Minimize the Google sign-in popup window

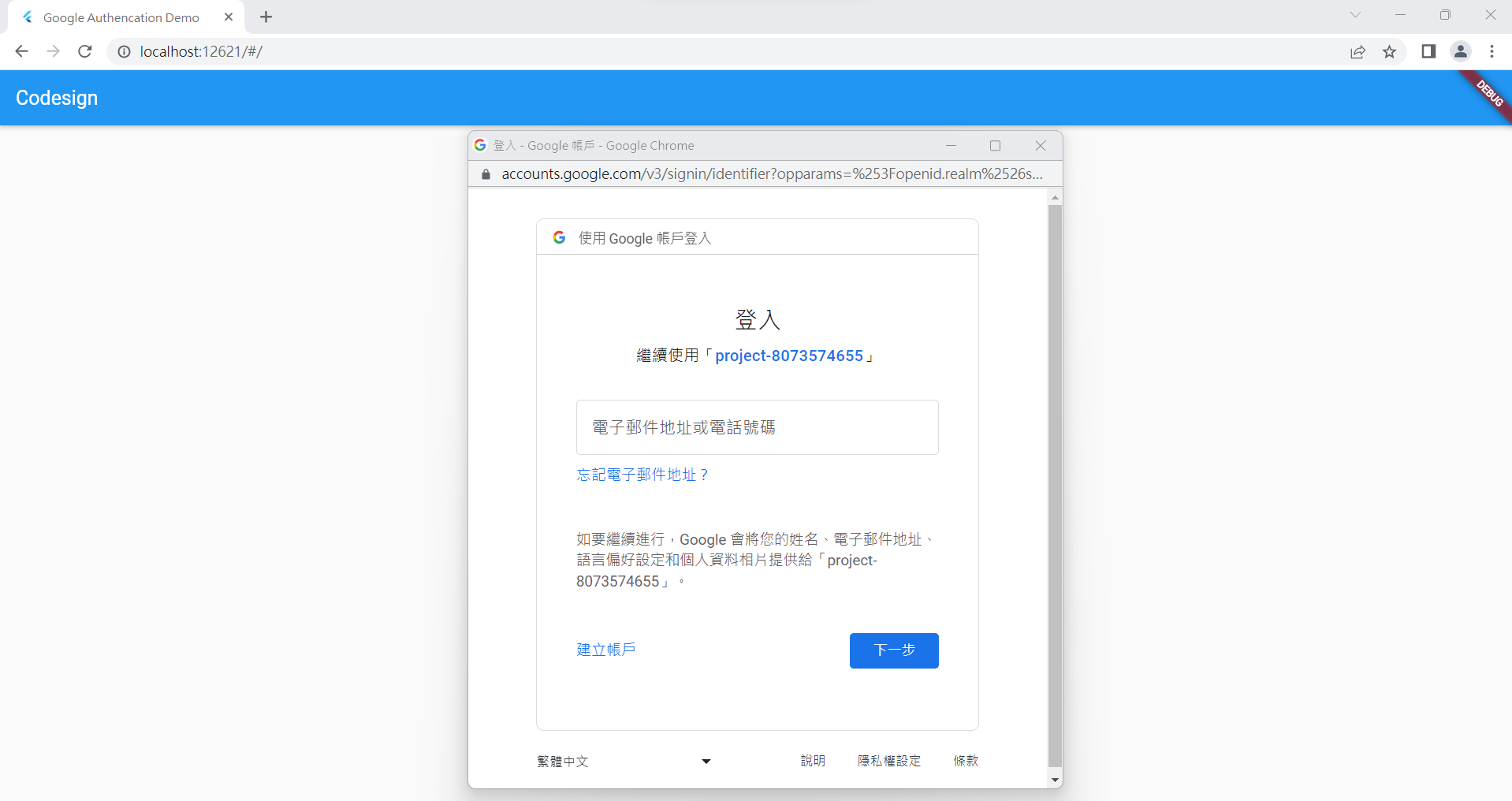951,146
